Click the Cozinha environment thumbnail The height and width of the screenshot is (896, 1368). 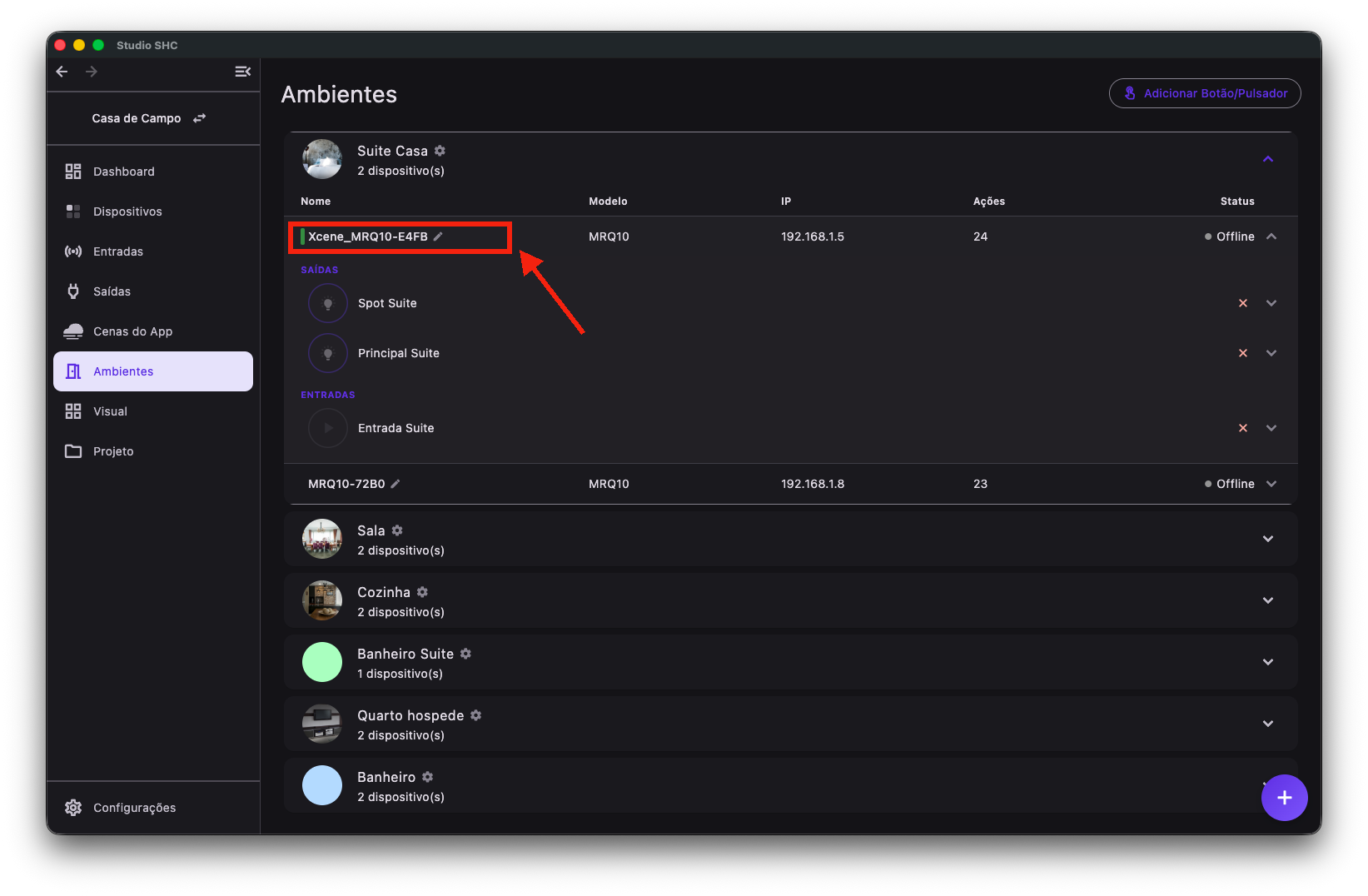322,600
